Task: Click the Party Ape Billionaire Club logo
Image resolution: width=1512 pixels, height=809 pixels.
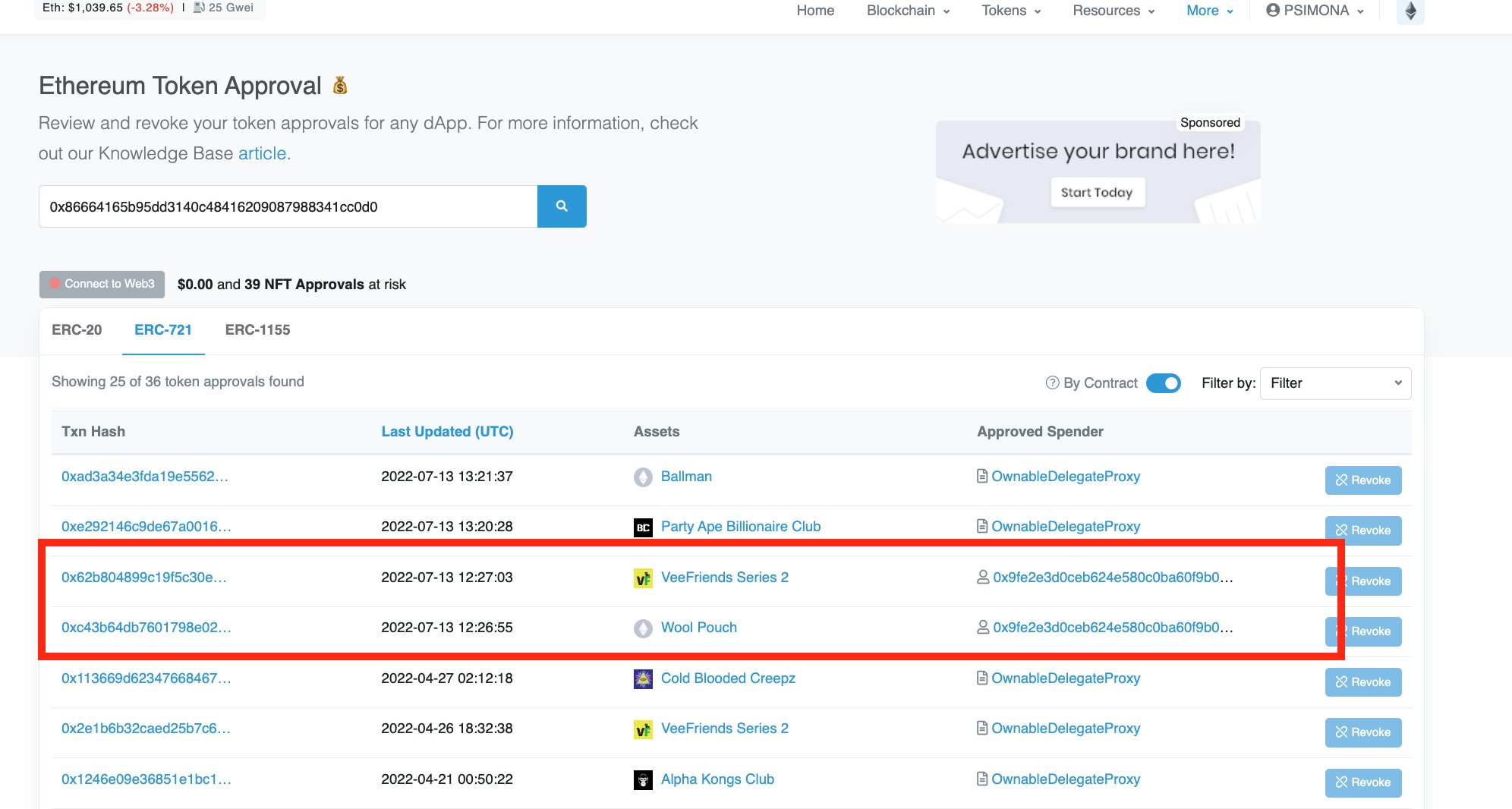Action: pyautogui.click(x=643, y=527)
